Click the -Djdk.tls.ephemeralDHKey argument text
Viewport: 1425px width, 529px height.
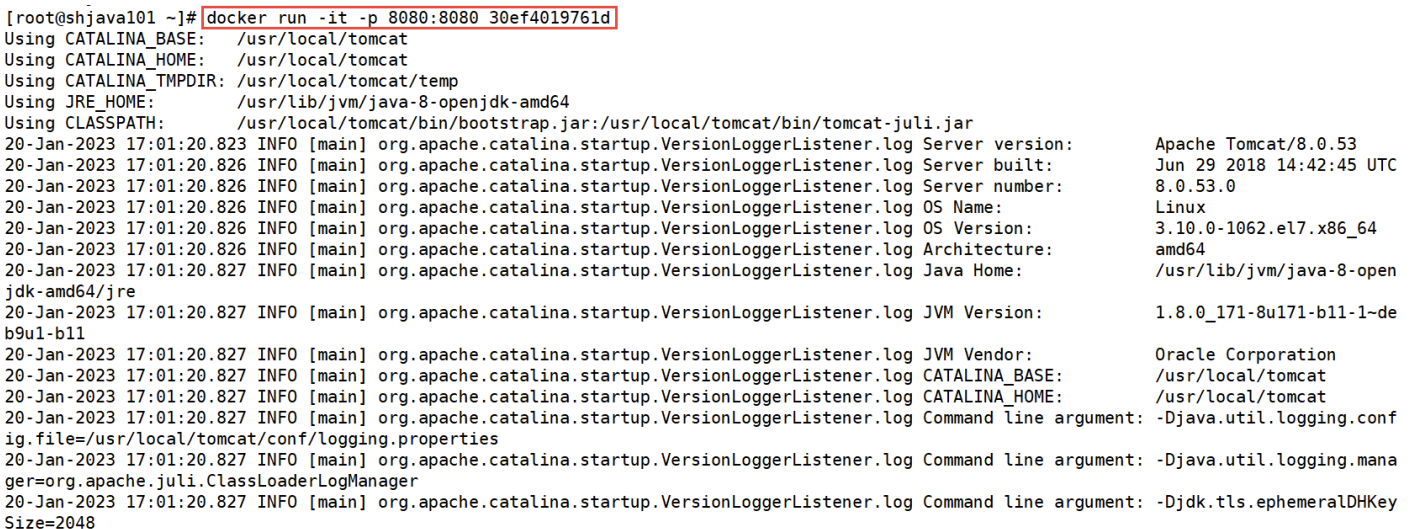click(x=1275, y=501)
